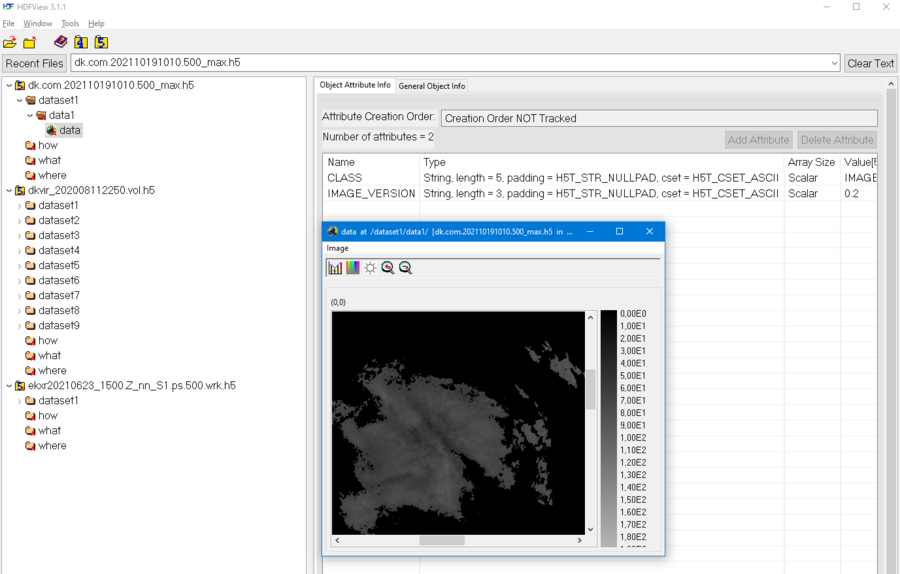Show the histogram chart in image window
This screenshot has width=900, height=574.
pos(335,268)
